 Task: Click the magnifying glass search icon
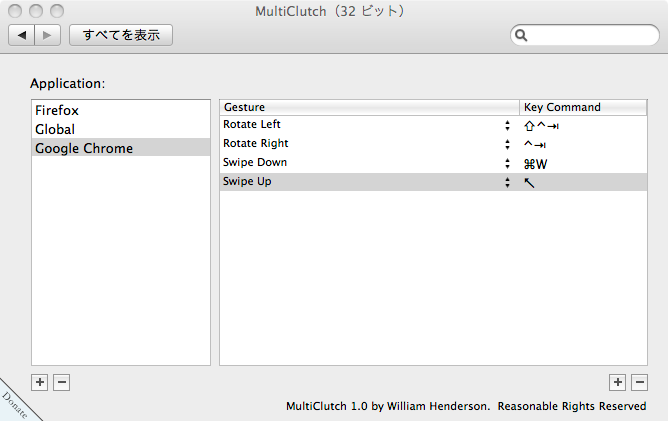(x=521, y=35)
